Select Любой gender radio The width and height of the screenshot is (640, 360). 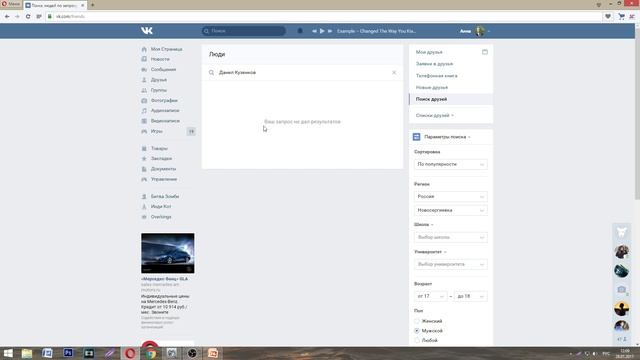click(417, 340)
